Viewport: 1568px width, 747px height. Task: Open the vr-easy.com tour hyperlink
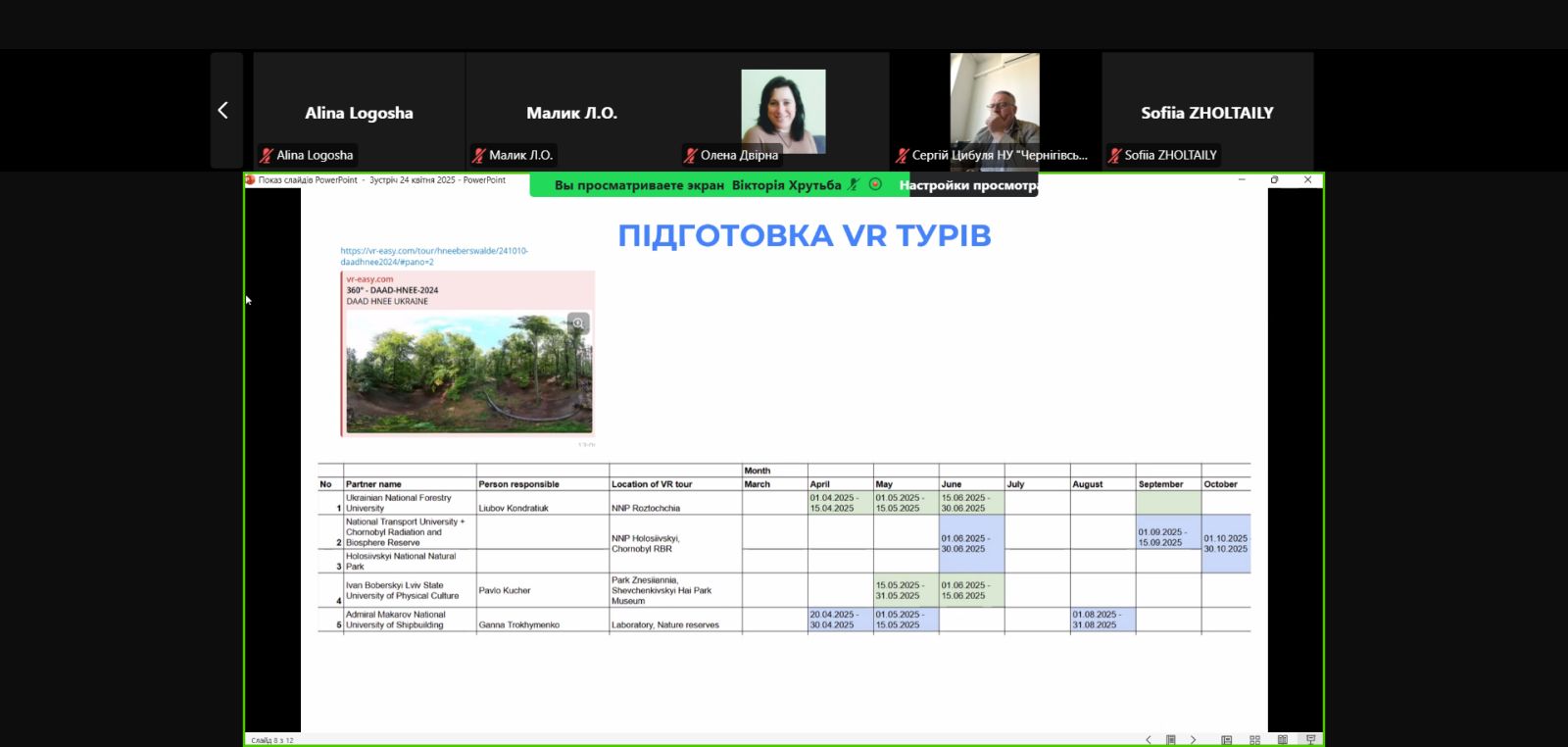tap(434, 256)
